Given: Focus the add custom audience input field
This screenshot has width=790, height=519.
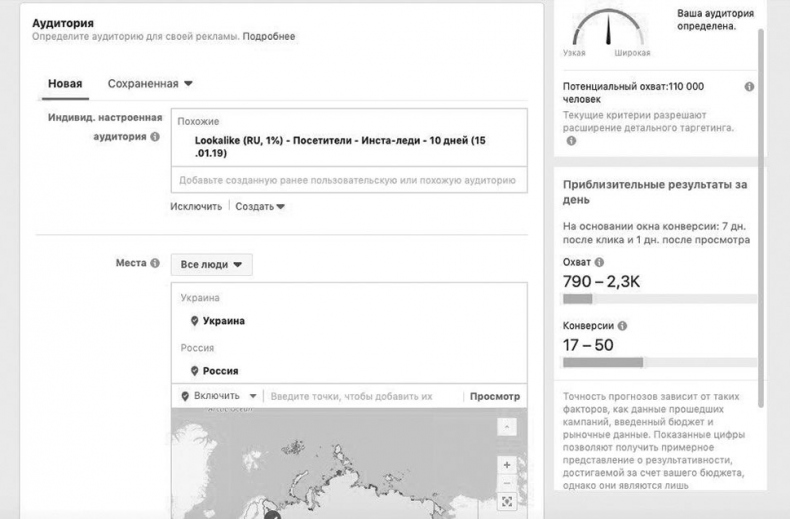Looking at the screenshot, I should (x=347, y=181).
